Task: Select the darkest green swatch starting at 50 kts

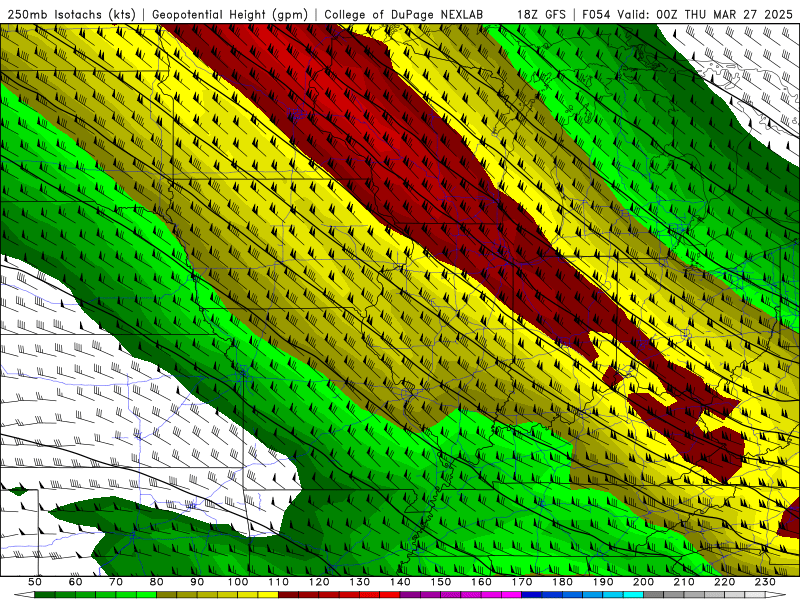Action: (44, 594)
